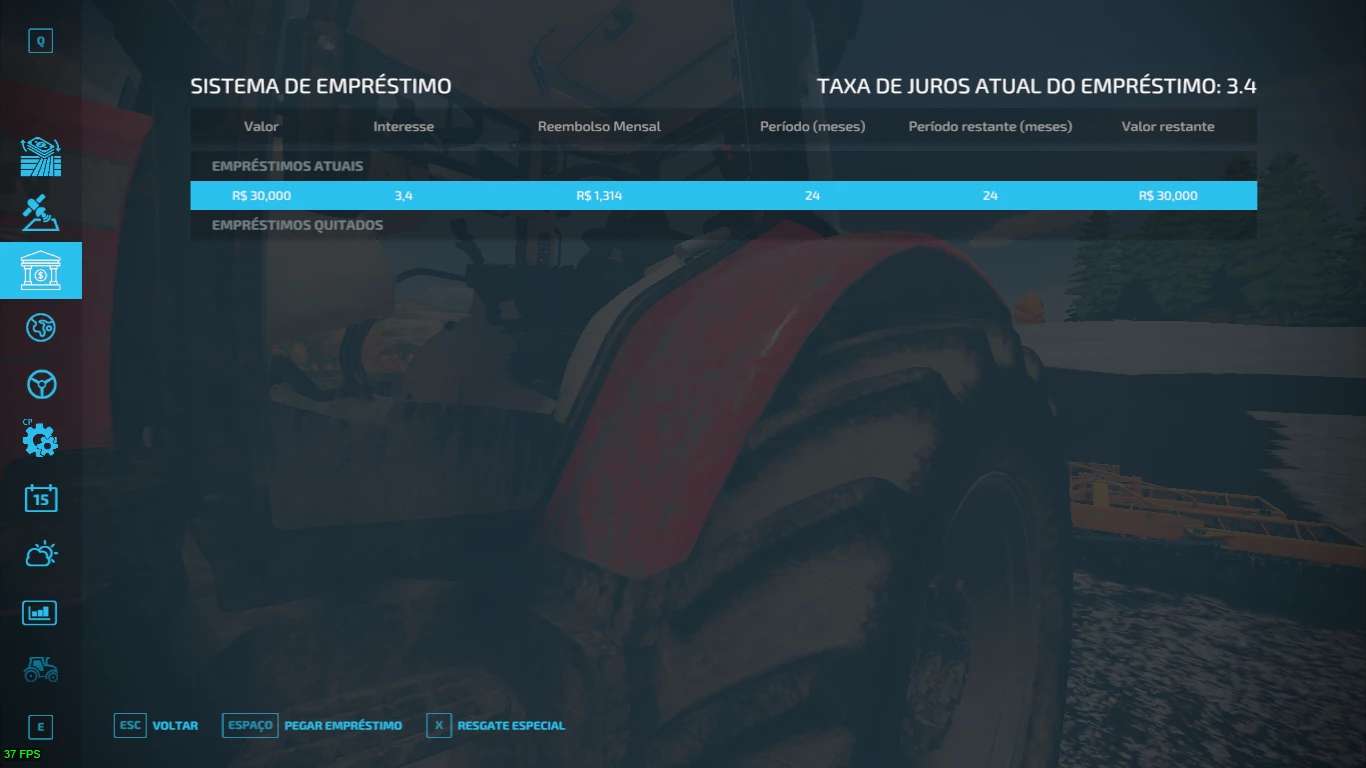Viewport: 1366px width, 768px height.
Task: Open the tractor vehicles page
Action: 40,669
